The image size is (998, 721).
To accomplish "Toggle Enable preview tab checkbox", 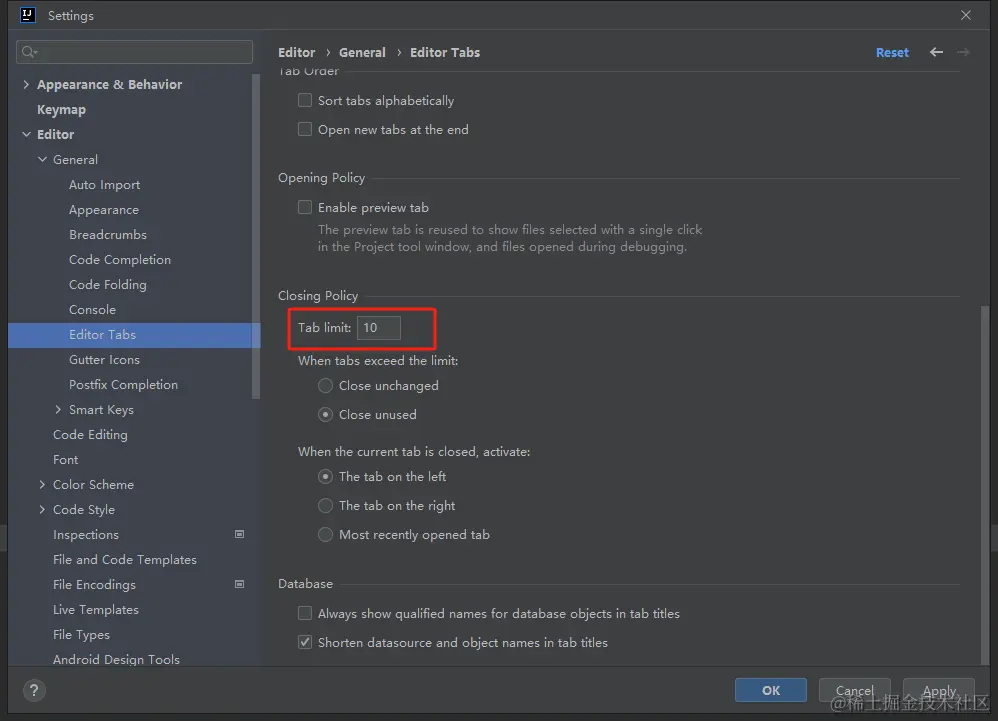I will pos(305,207).
